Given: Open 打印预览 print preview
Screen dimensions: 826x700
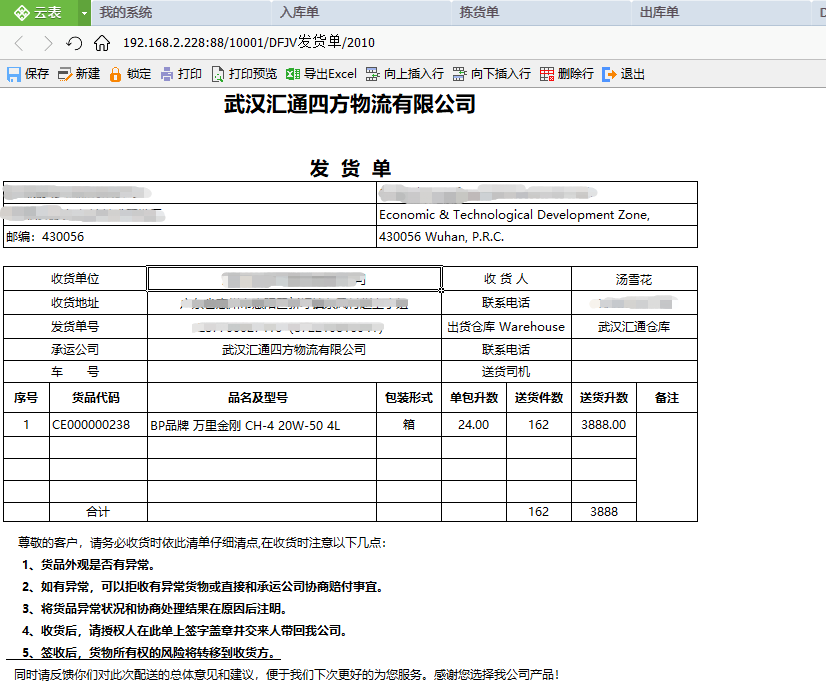Looking at the screenshot, I should [x=244, y=74].
